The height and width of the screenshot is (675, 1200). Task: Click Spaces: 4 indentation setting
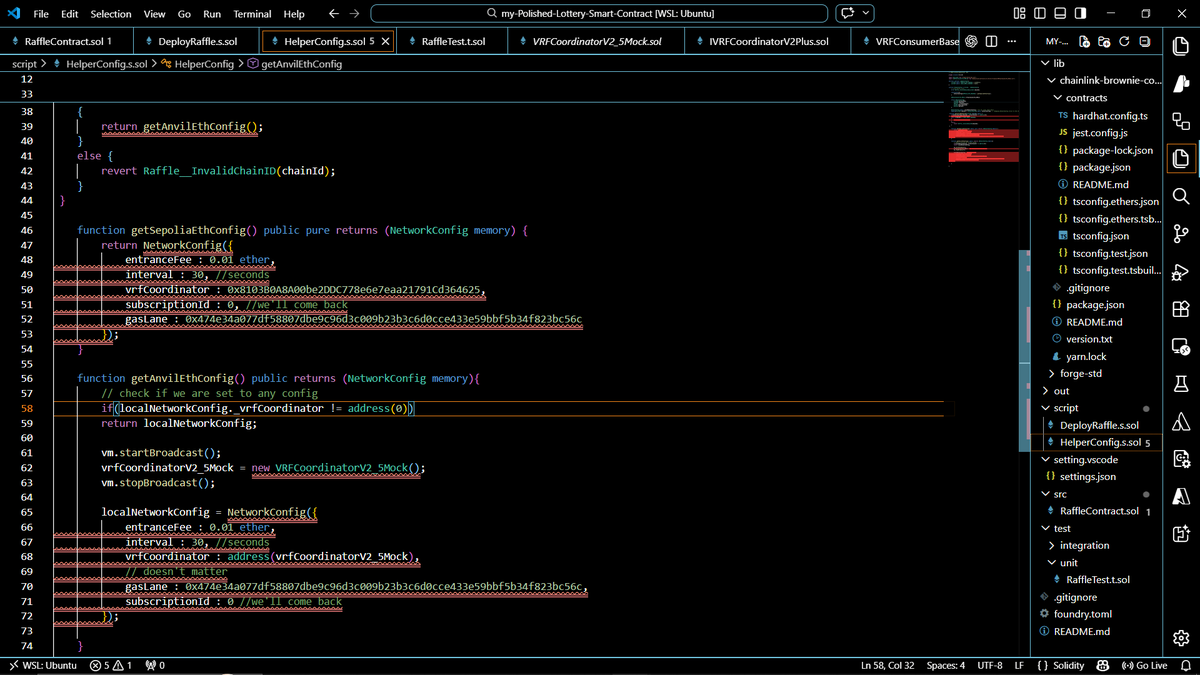click(x=946, y=665)
